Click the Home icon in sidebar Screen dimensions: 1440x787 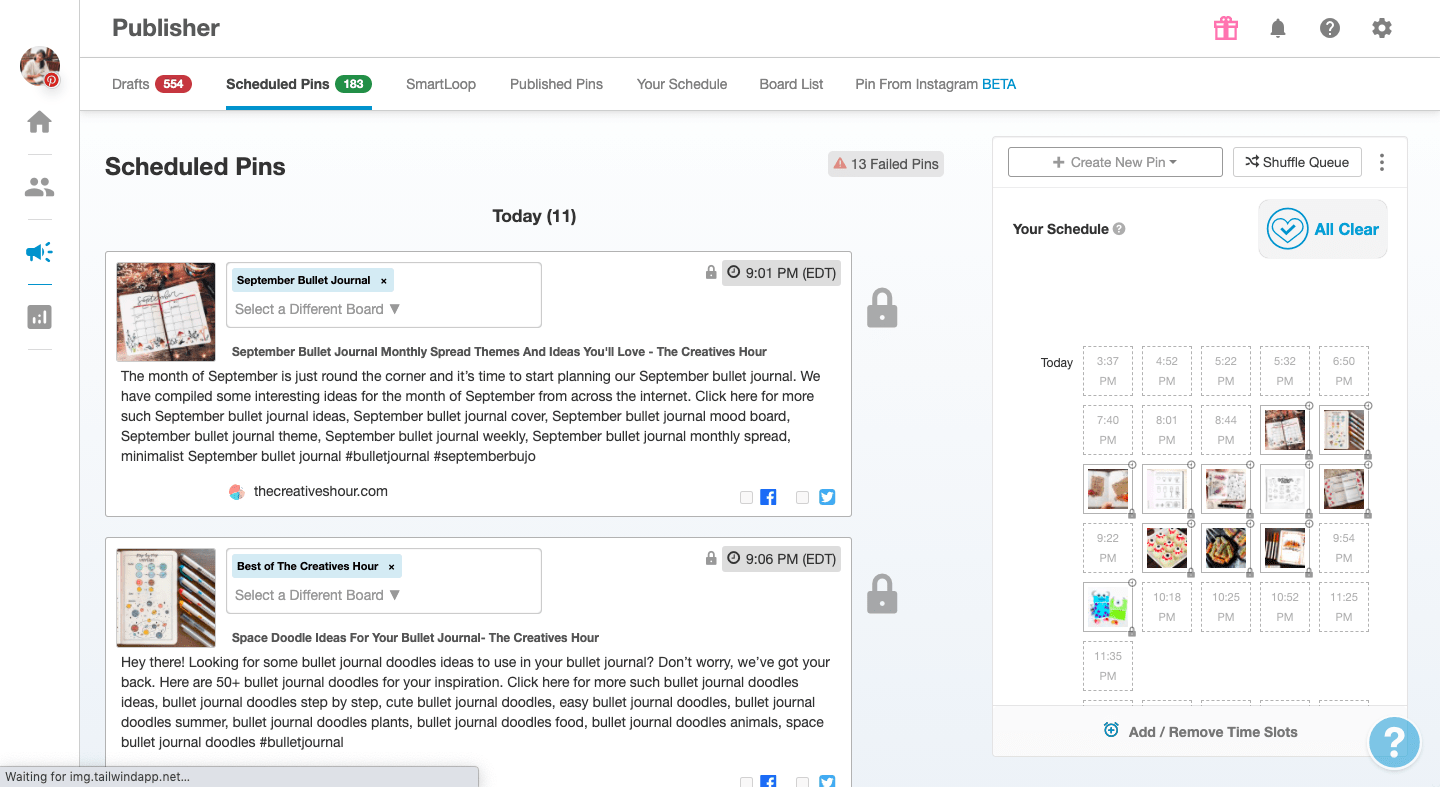[x=39, y=122]
